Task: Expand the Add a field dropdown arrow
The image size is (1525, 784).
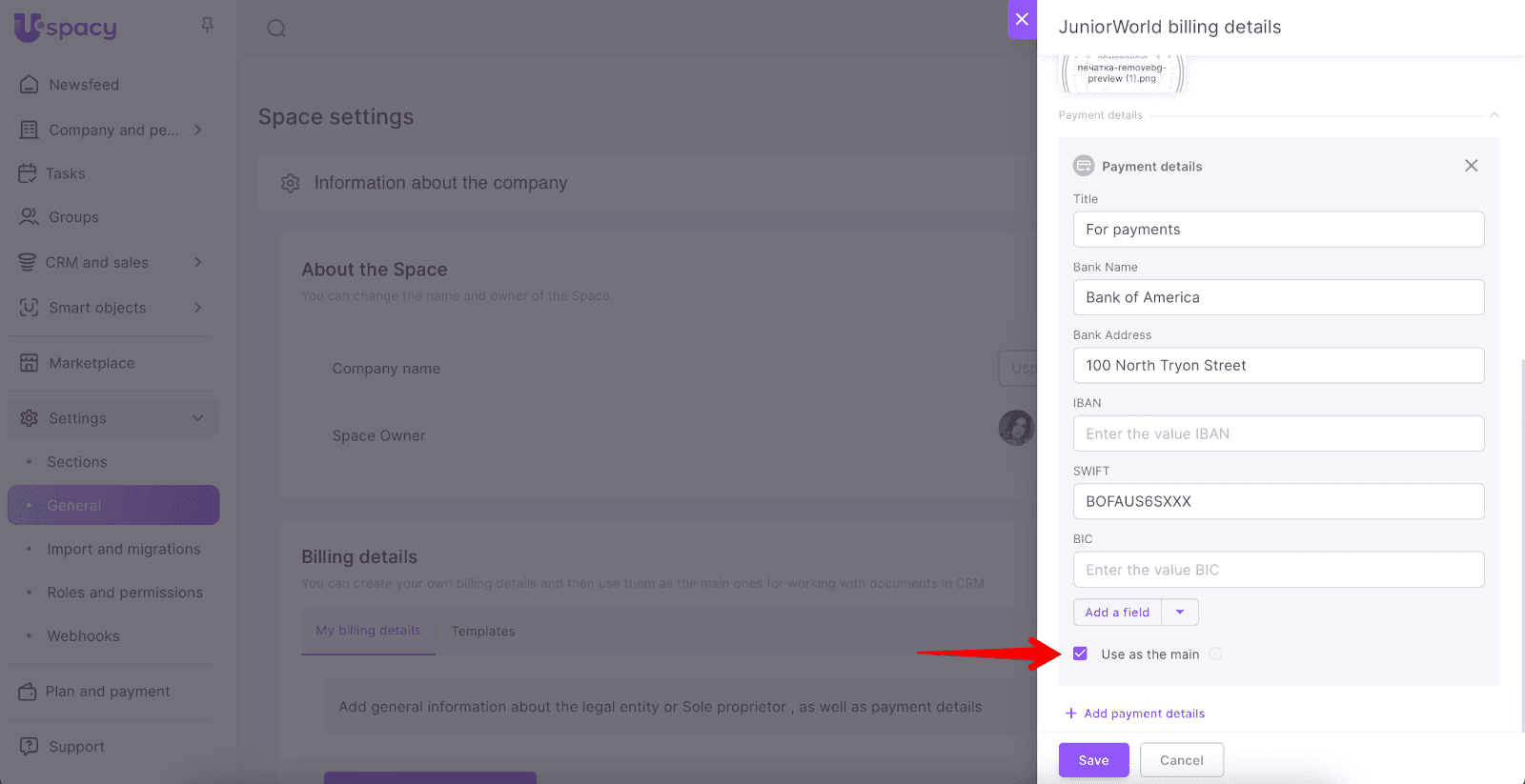Action: click(x=1180, y=613)
